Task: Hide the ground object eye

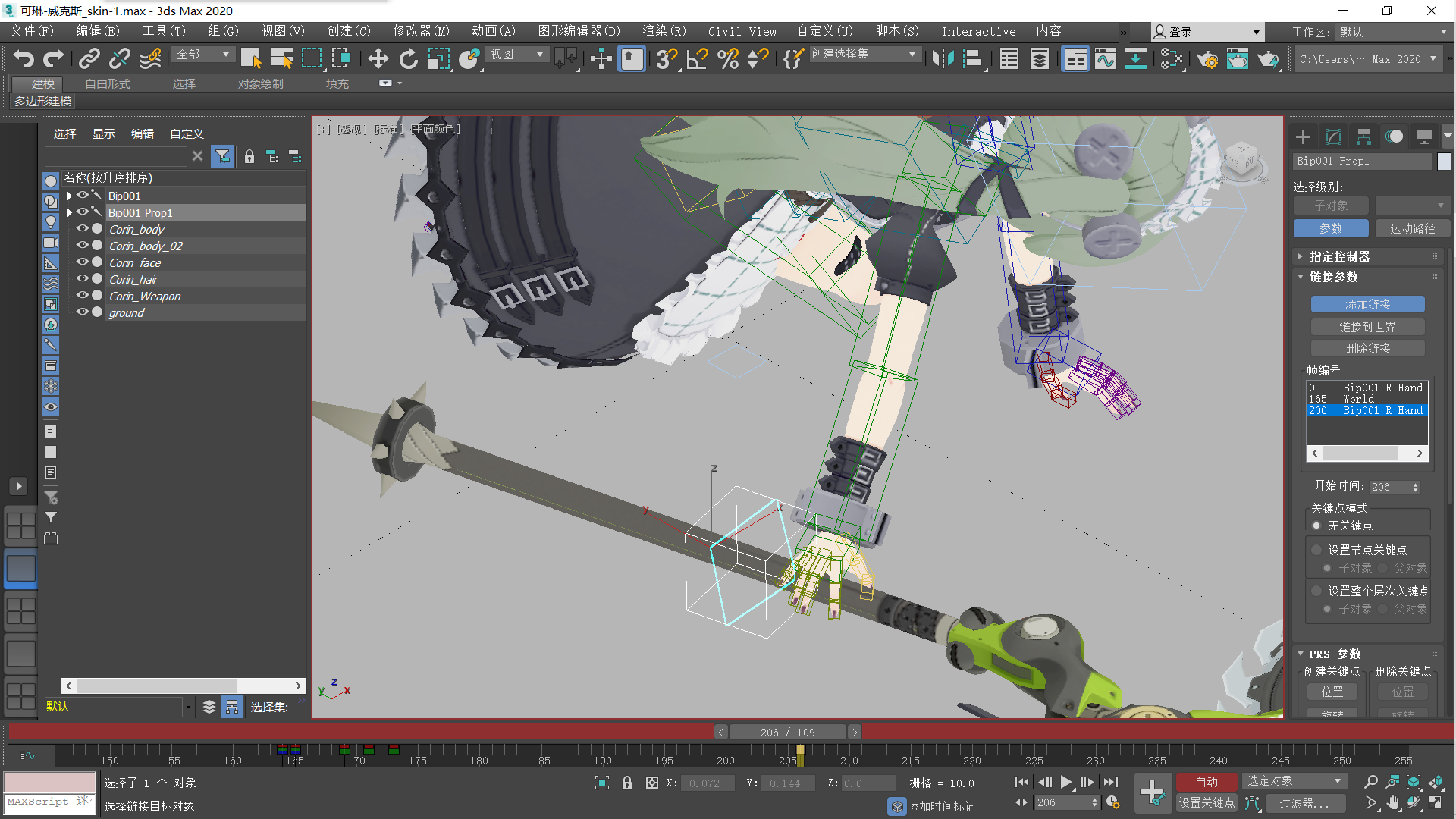Action: click(x=82, y=312)
